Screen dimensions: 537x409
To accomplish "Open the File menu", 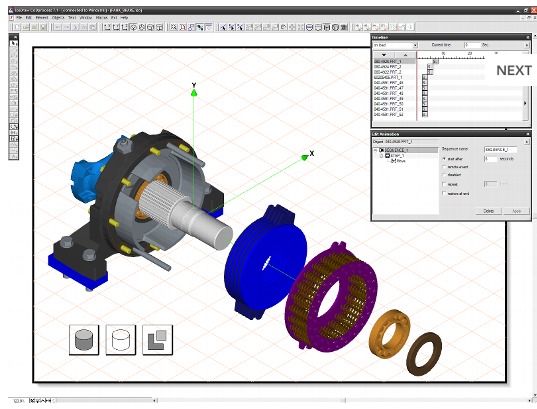I will [x=19, y=17].
